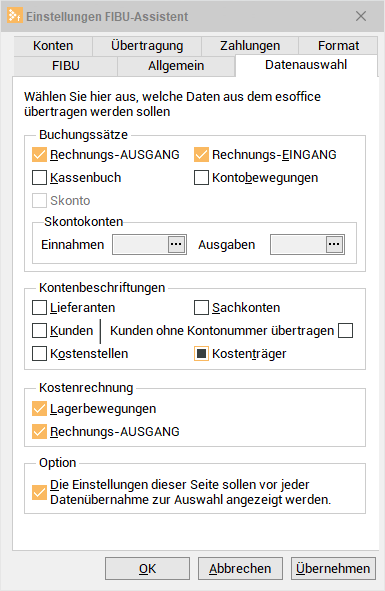Confirm settings with the OK button
This screenshot has width=385, height=591.
click(x=147, y=568)
